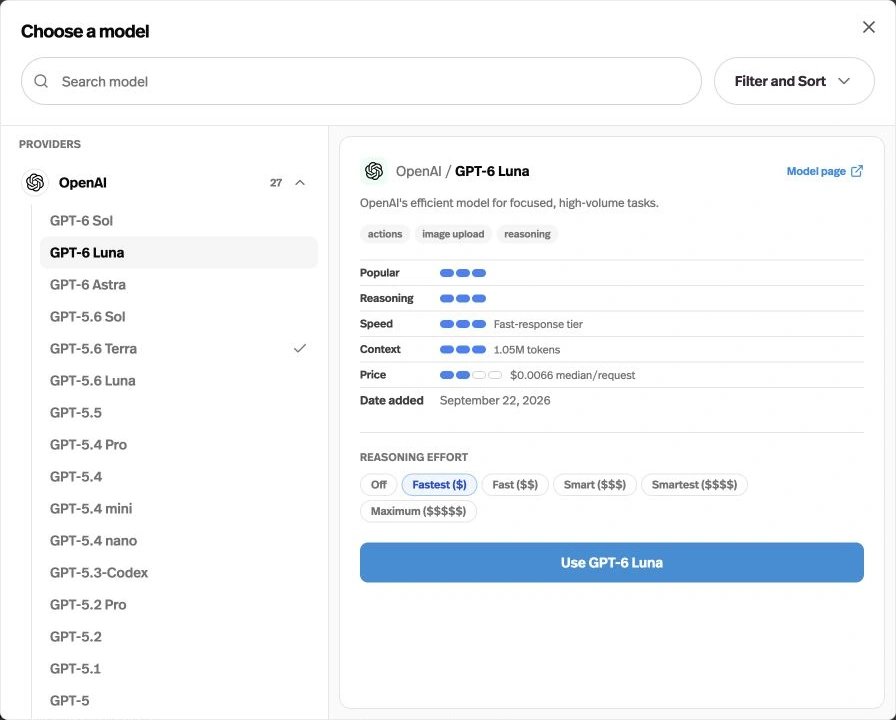The width and height of the screenshot is (896, 720).
Task: Click the REASONING EFFORT heading
Action: coord(414,457)
